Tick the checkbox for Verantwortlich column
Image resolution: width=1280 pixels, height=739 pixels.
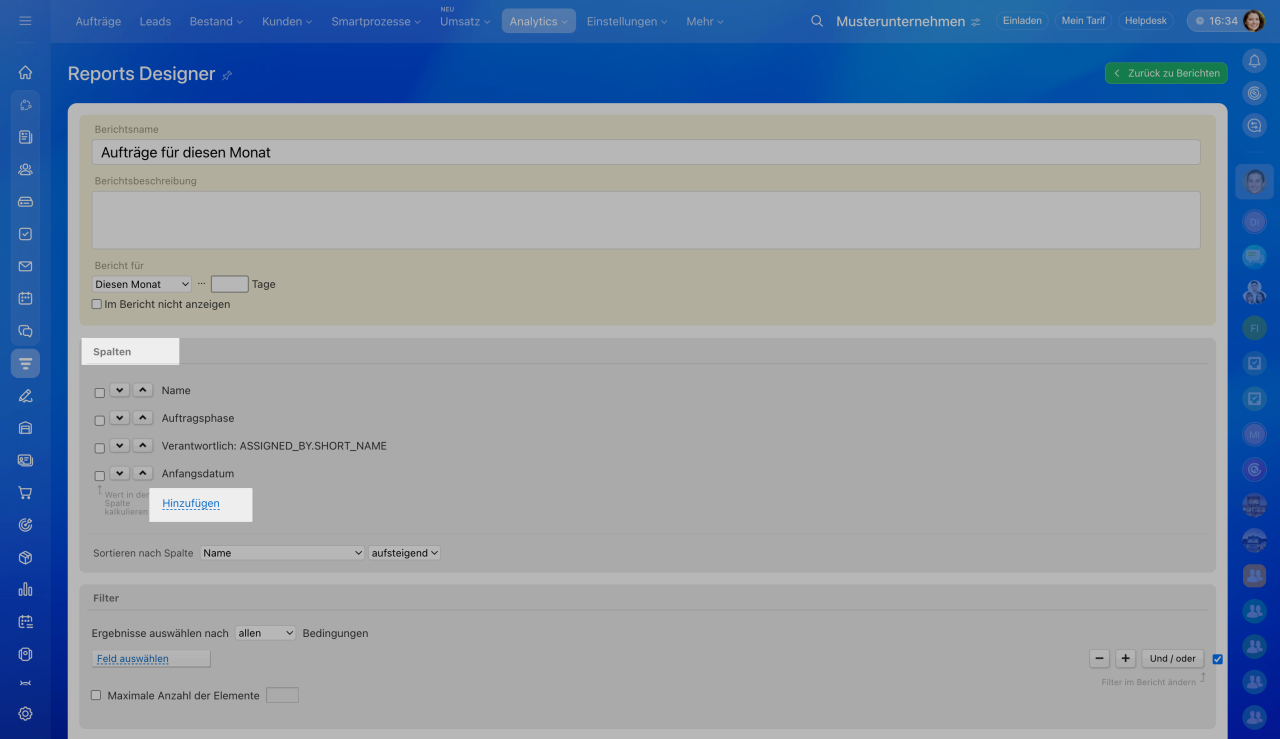(100, 448)
